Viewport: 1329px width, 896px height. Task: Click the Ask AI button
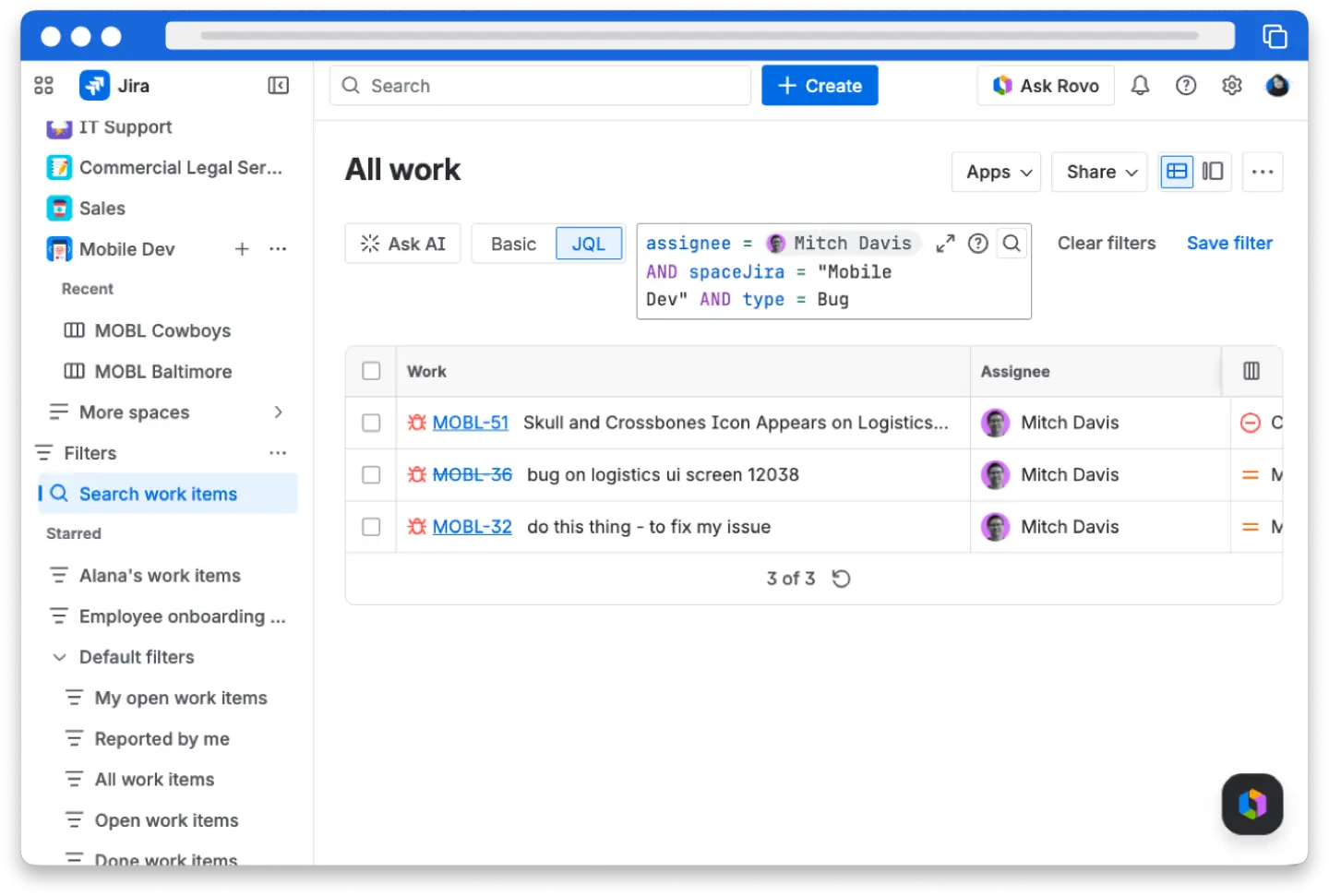pos(402,244)
